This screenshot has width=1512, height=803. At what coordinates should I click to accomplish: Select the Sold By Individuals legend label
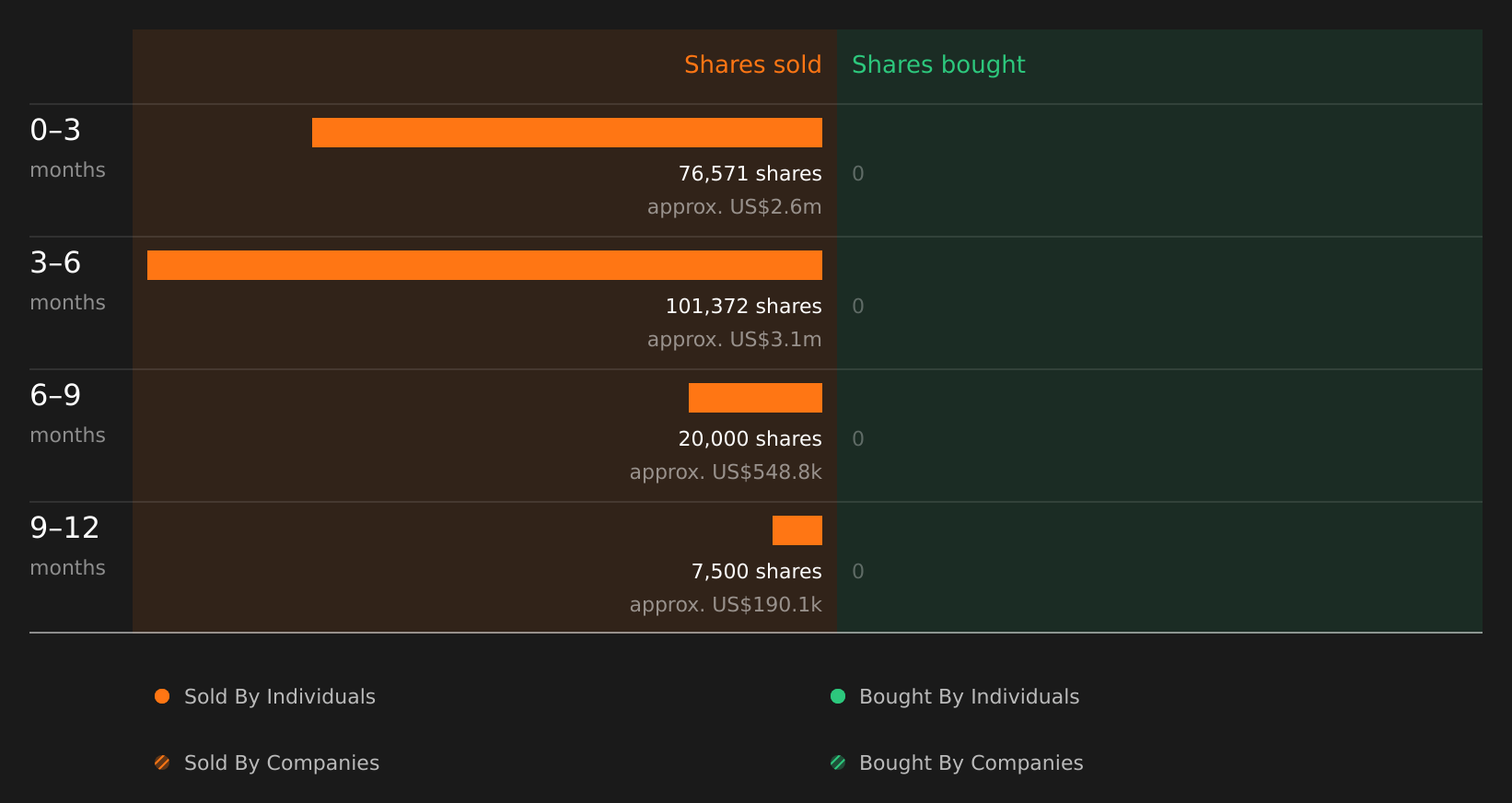[x=280, y=697]
